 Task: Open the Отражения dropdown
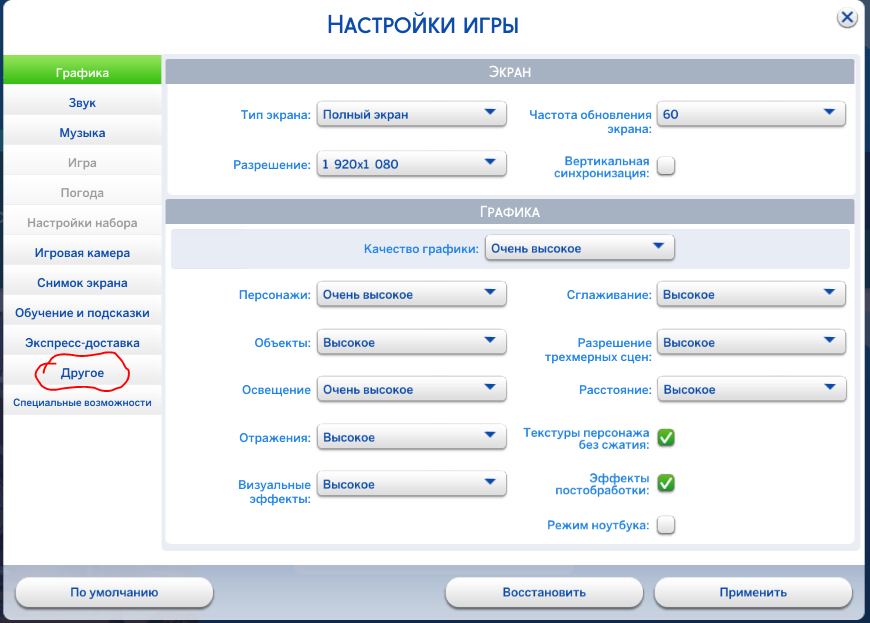411,437
